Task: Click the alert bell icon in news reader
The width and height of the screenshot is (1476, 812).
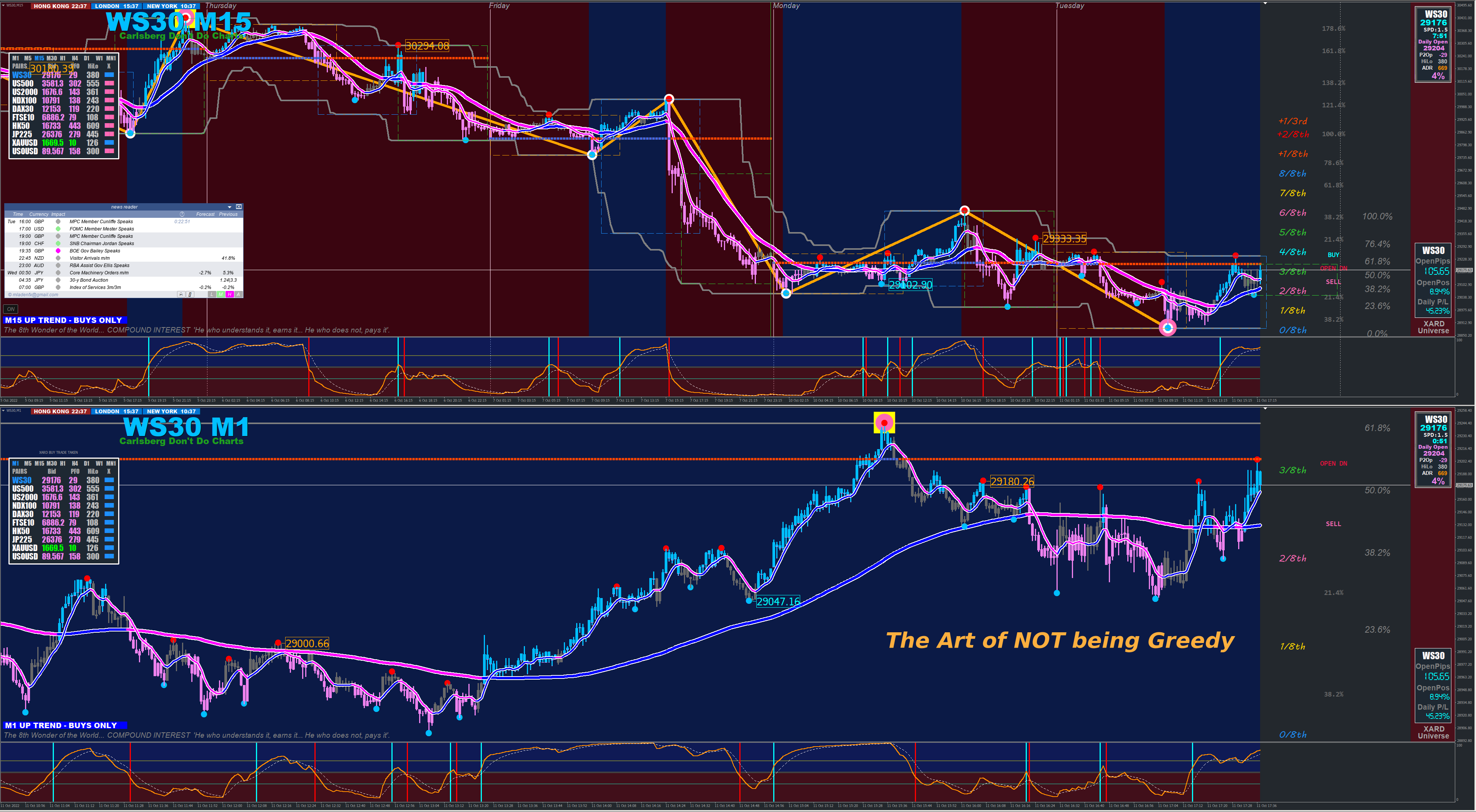Action: [181, 294]
